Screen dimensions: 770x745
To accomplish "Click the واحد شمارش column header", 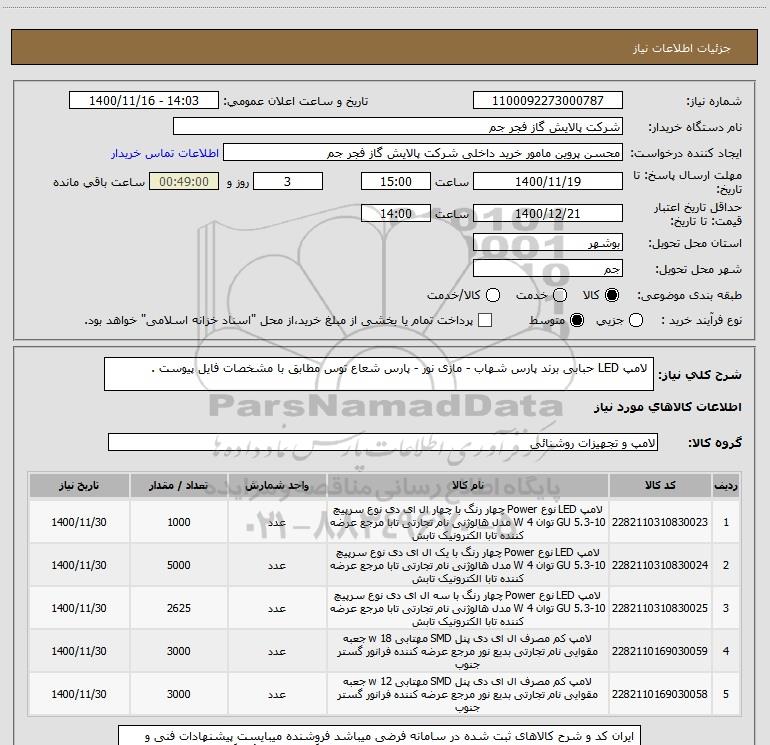I will (x=277, y=486).
